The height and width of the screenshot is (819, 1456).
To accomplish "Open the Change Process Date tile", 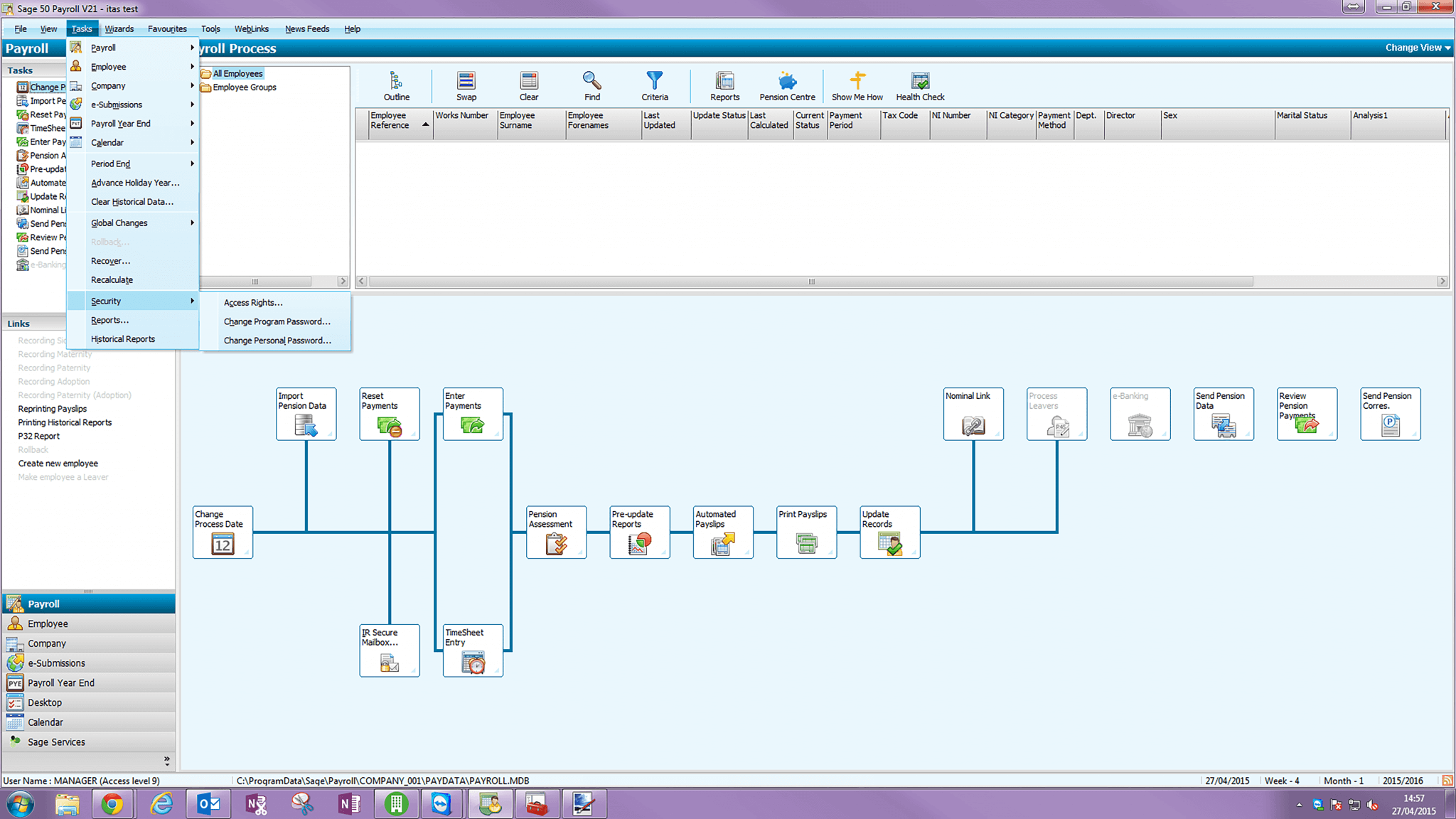I will [x=223, y=532].
